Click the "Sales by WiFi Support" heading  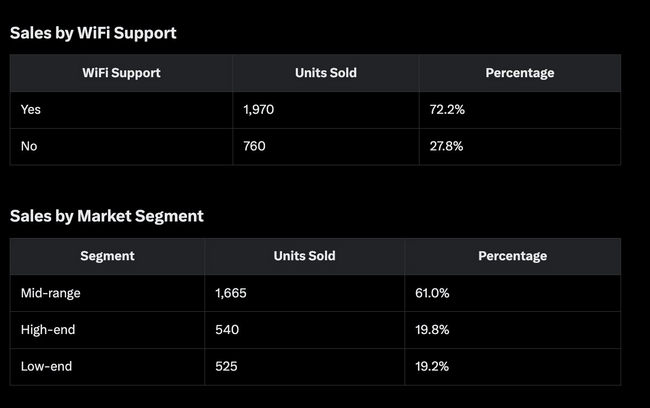coord(93,33)
